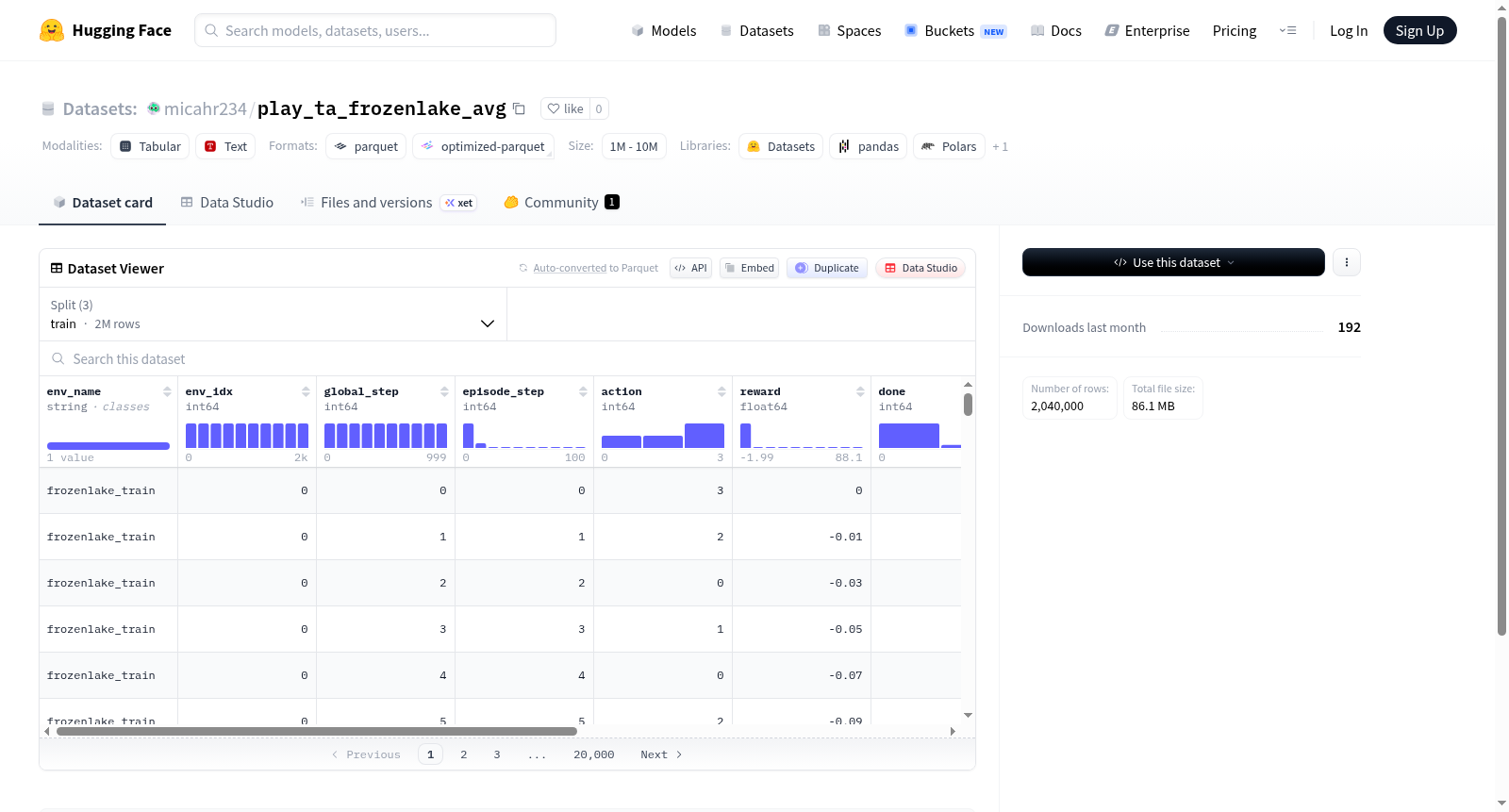Viewport: 1509px width, 812px height.
Task: Open Data Studio button in viewer header
Action: 920,268
